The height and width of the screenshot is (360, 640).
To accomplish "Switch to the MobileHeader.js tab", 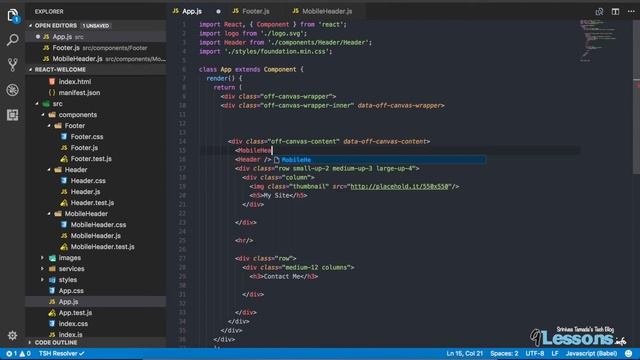I will tap(322, 11).
